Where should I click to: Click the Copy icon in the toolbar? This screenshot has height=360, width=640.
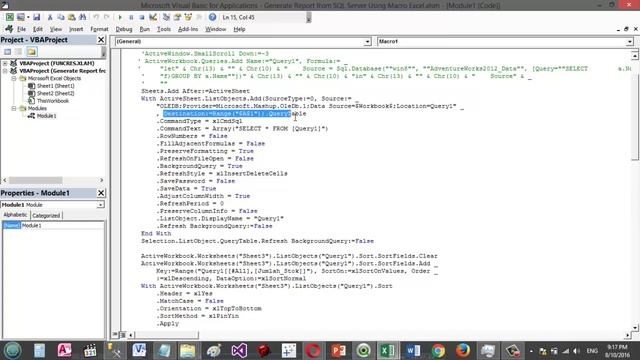60,17
